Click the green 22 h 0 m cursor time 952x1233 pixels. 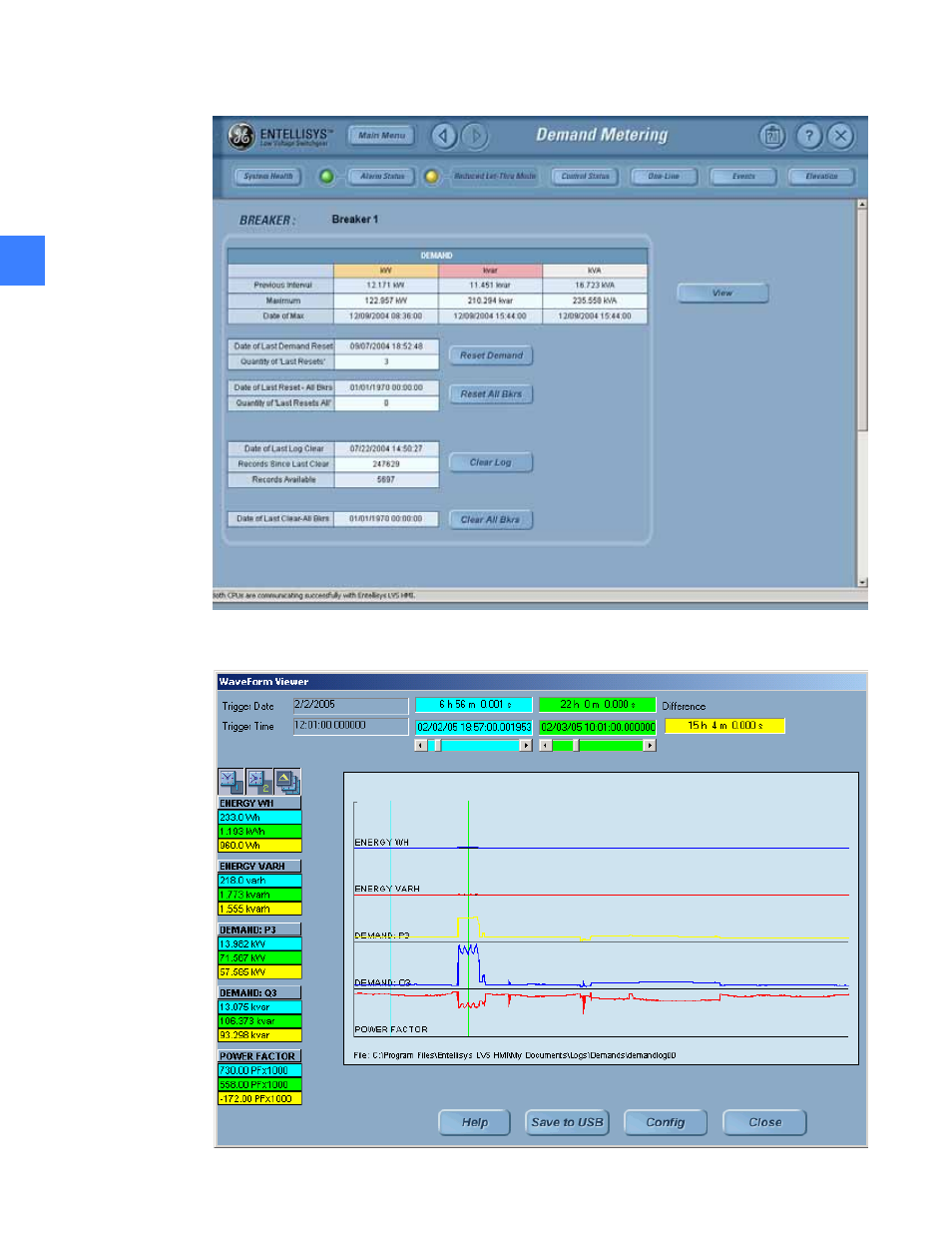598,705
